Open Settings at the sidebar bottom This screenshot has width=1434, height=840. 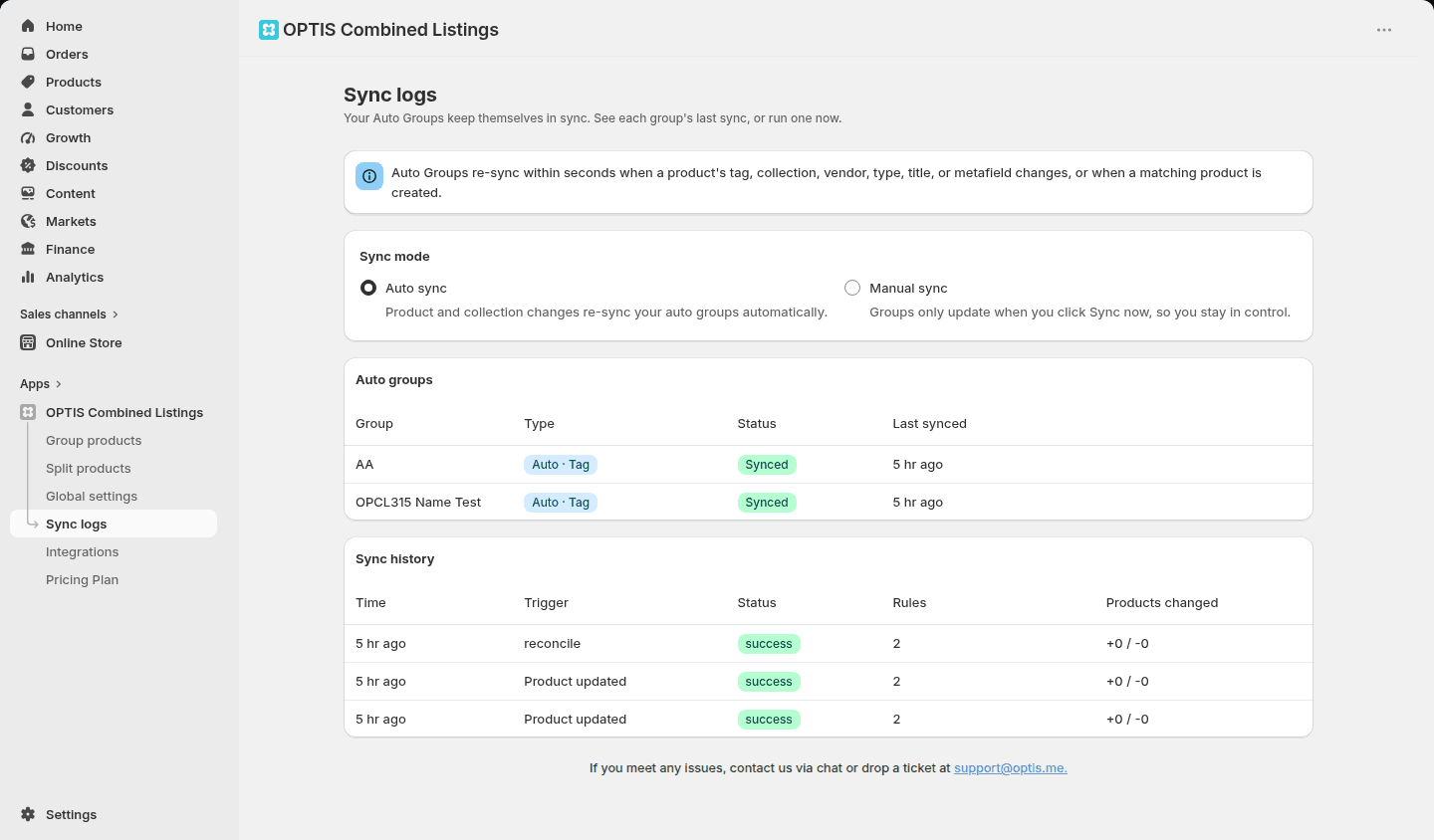(x=71, y=814)
